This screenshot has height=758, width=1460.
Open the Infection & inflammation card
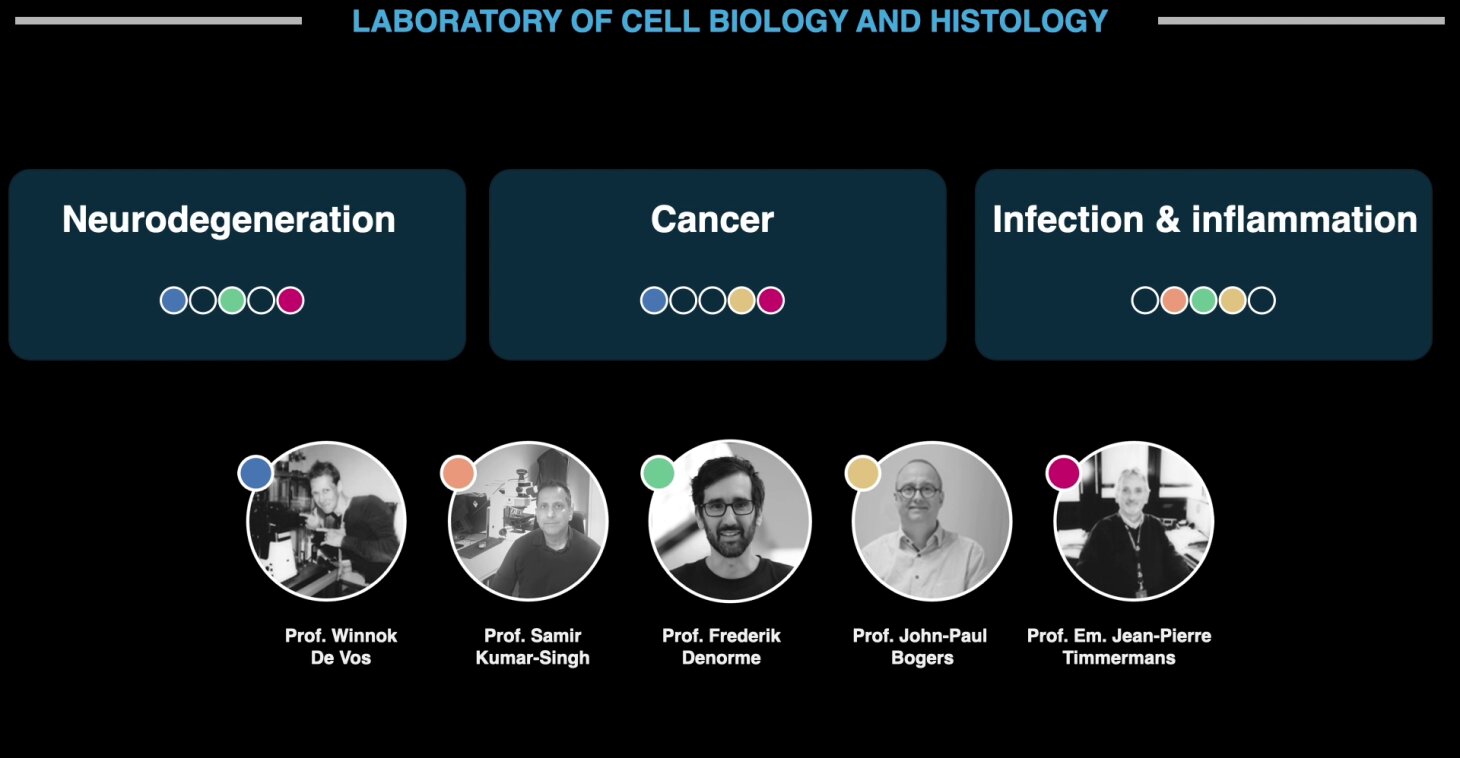1203,264
